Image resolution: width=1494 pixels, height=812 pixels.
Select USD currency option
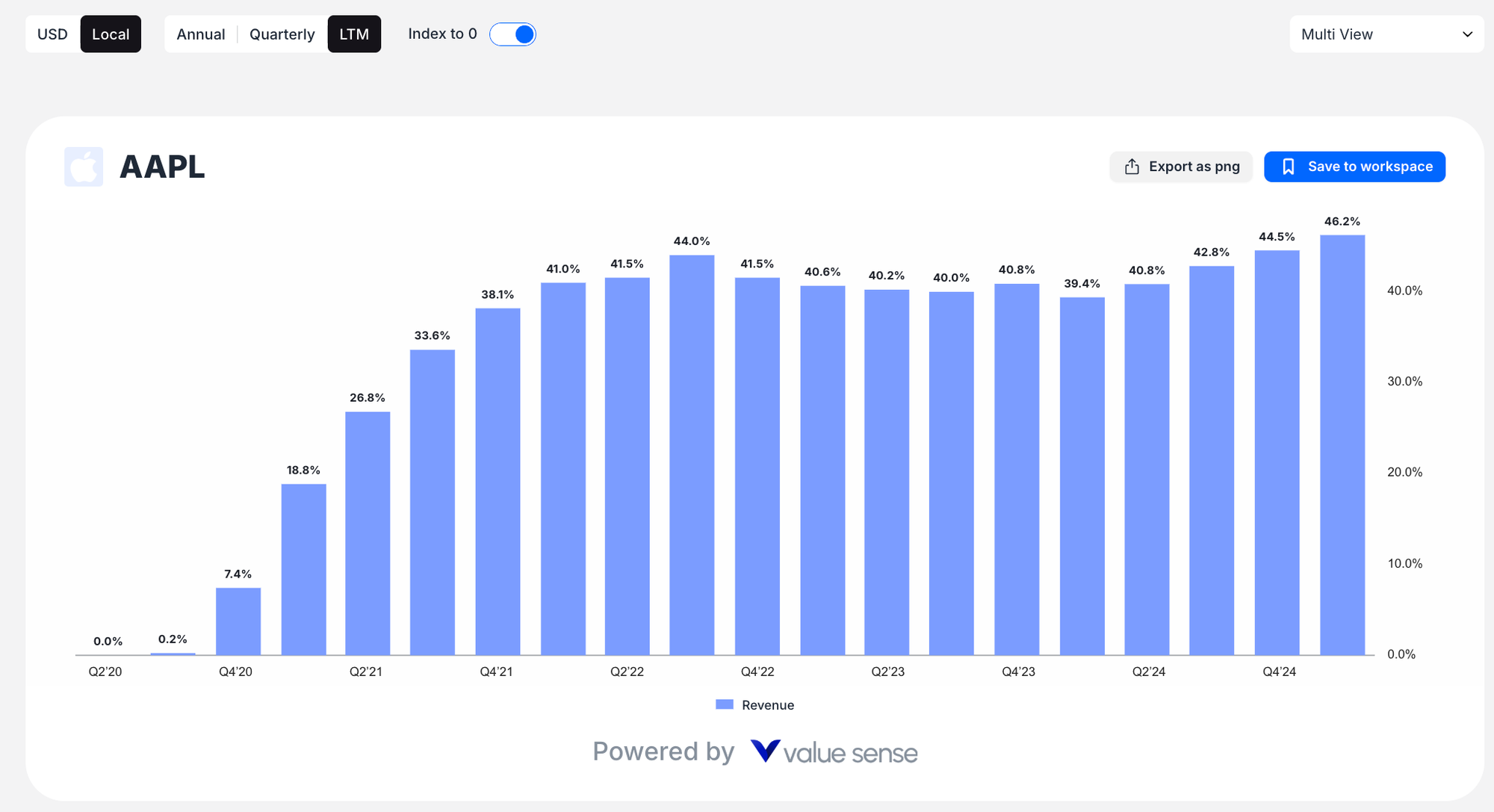52,34
